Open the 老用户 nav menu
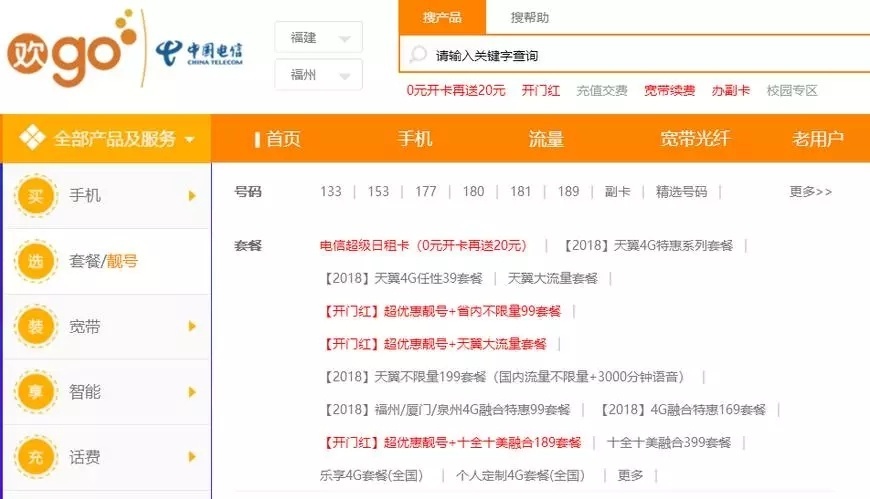 coord(818,139)
